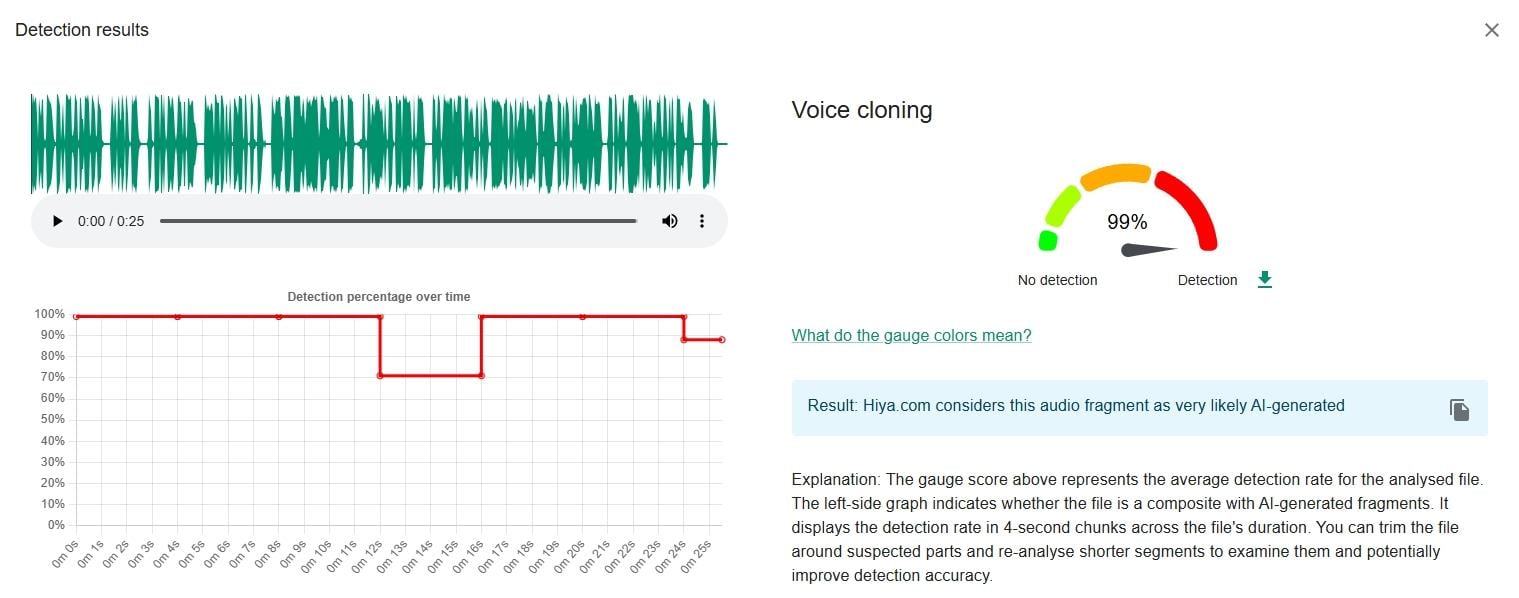Click the gauge needle pointer
The image size is (1519, 598).
[x=1148, y=250]
